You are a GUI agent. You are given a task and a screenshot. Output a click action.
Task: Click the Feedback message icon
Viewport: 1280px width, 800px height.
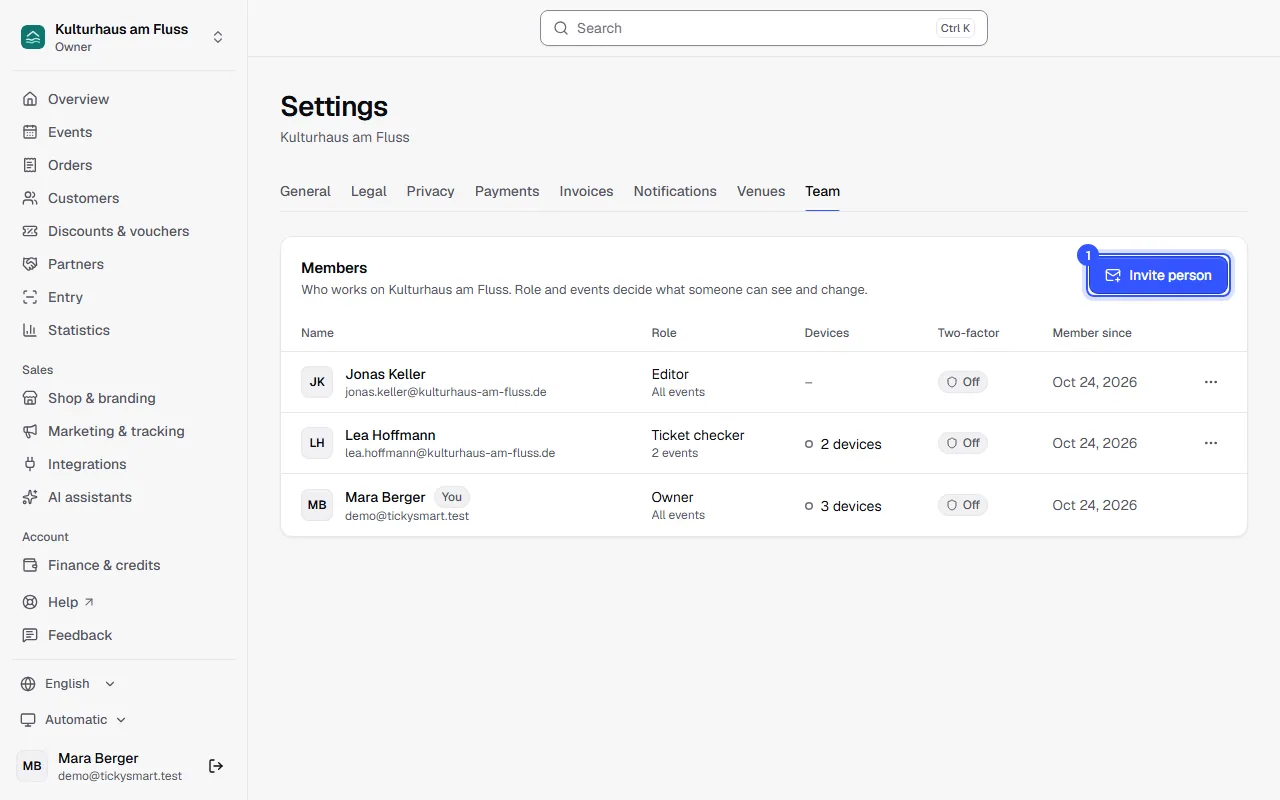[x=30, y=635]
